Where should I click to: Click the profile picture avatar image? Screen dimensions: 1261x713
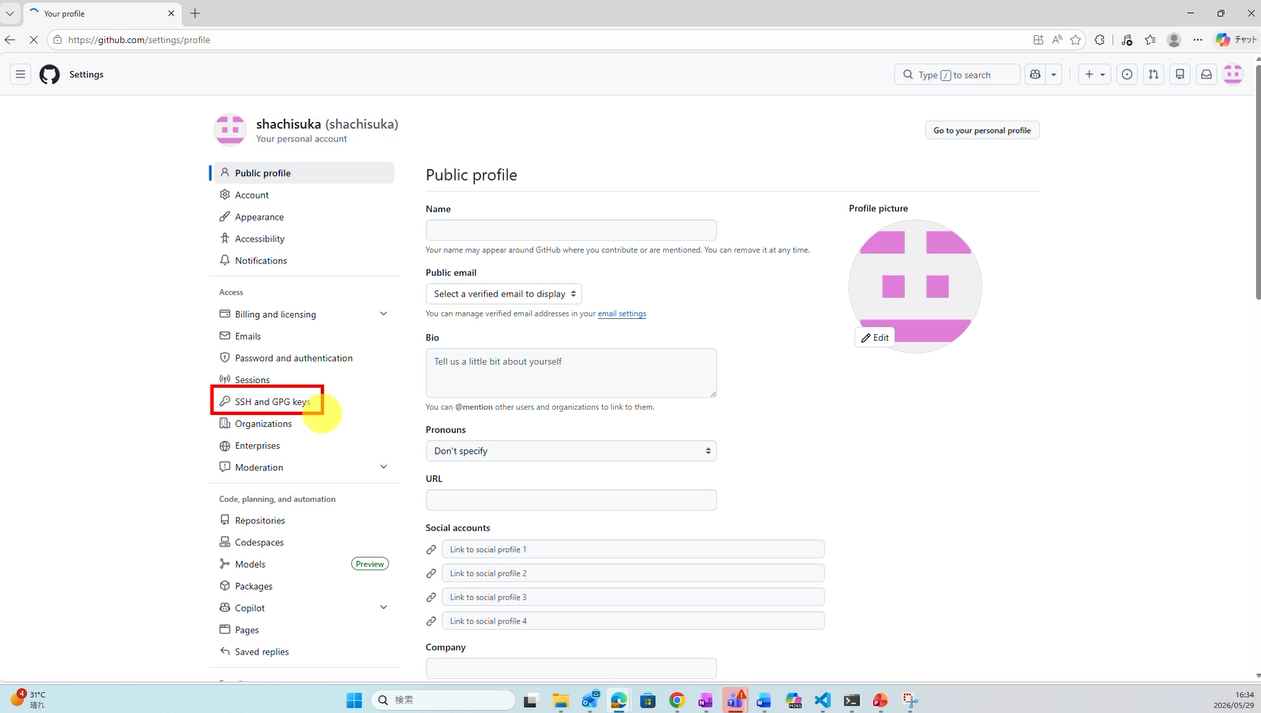[x=915, y=286]
